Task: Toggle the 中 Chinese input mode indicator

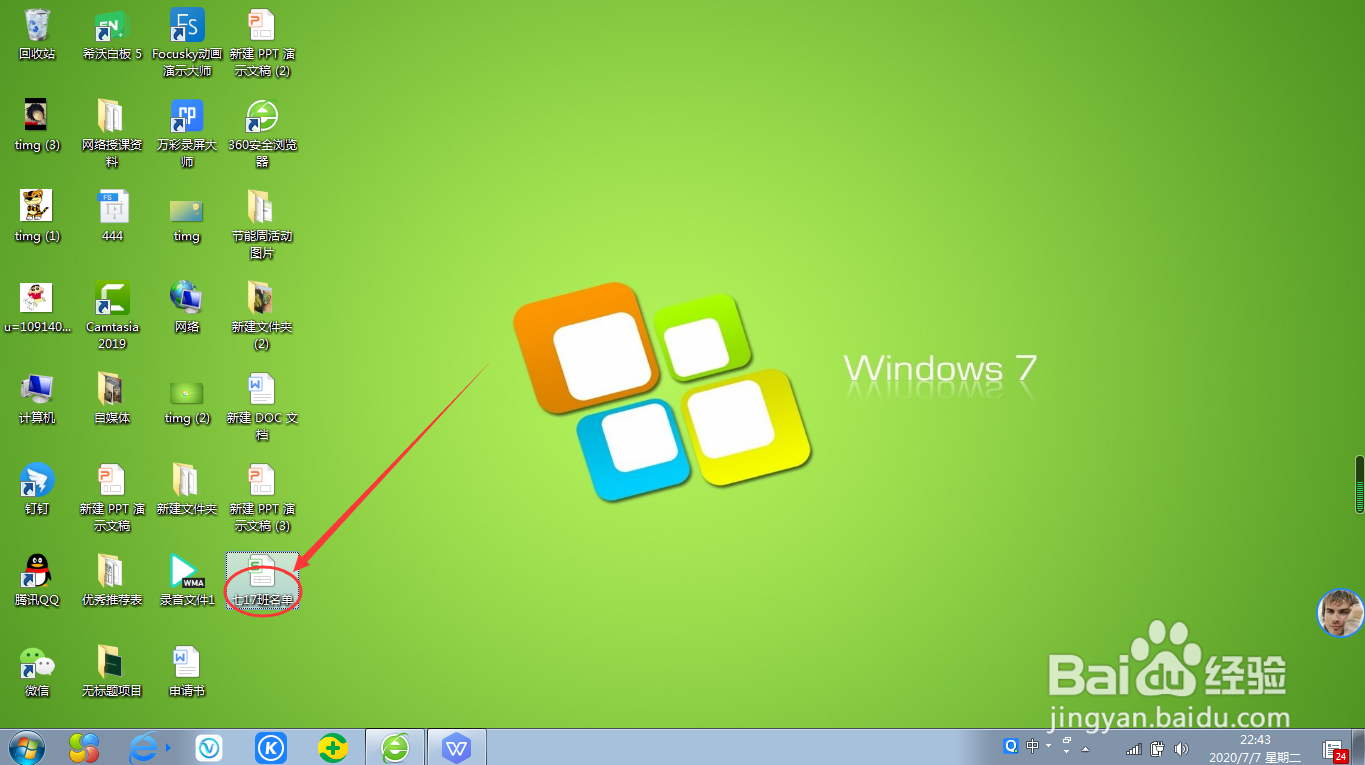Action: [1032, 746]
